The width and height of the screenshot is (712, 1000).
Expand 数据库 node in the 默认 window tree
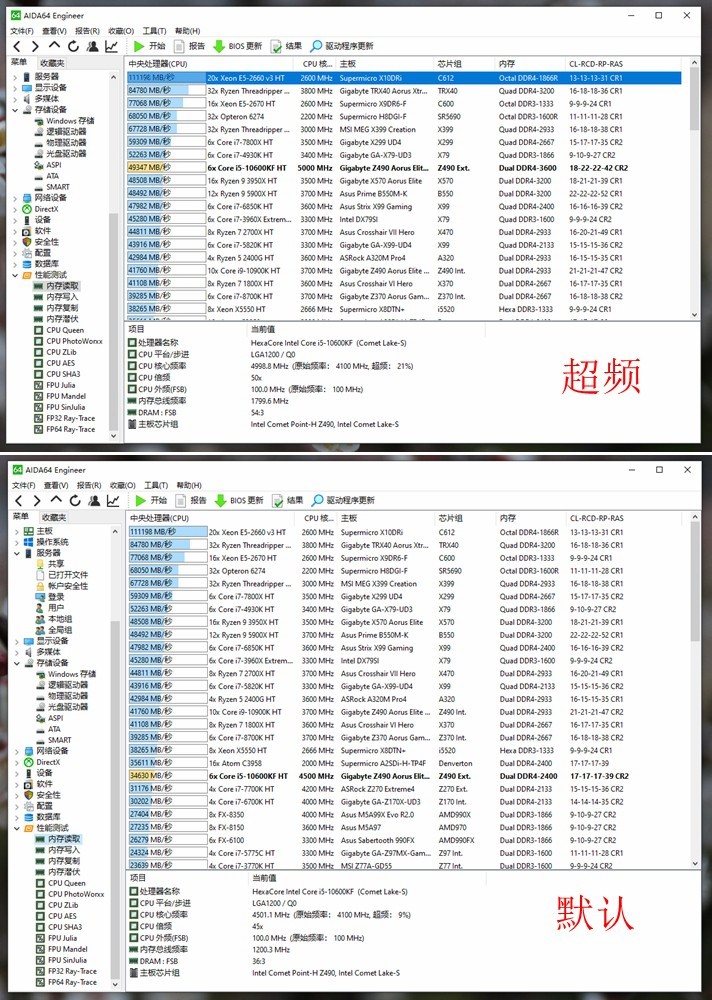pyautogui.click(x=17, y=817)
